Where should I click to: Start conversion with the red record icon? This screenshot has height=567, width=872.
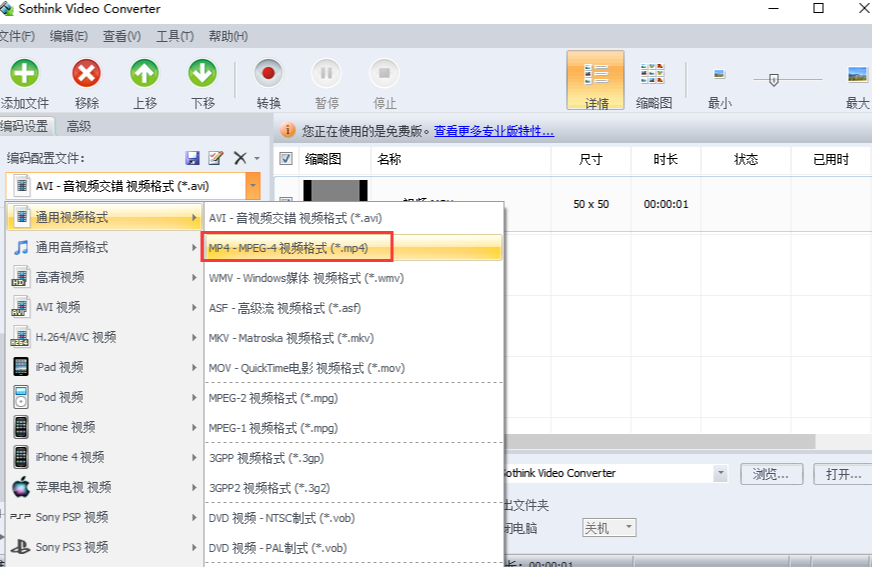click(x=269, y=73)
